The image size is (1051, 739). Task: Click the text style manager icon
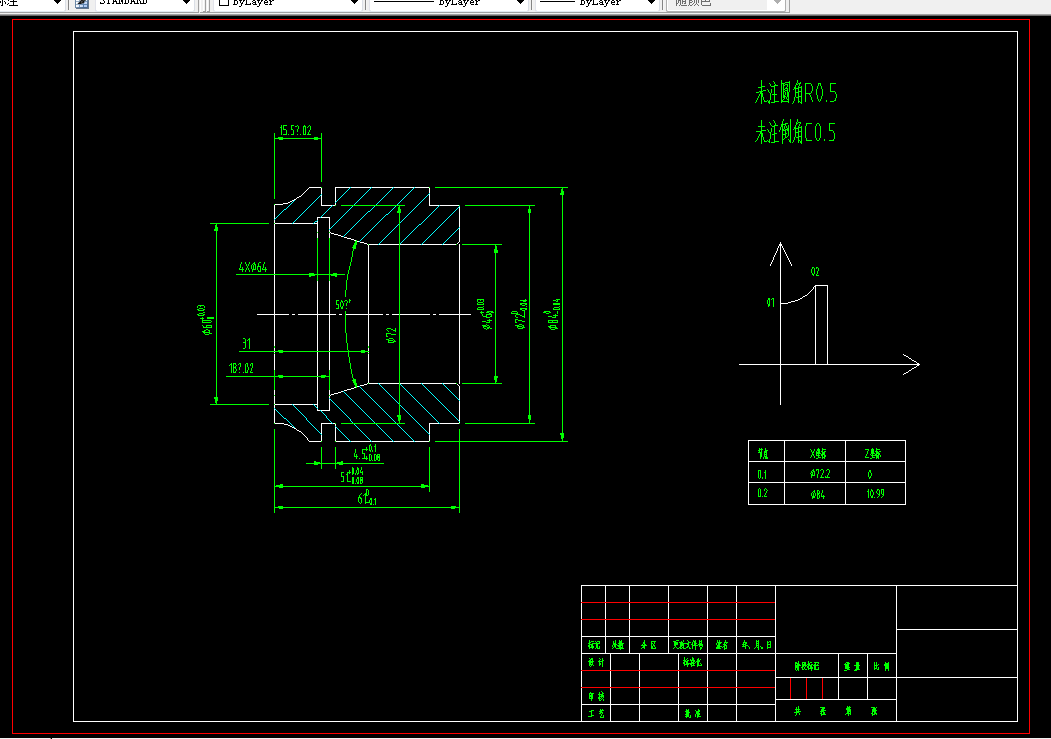click(82, 3)
